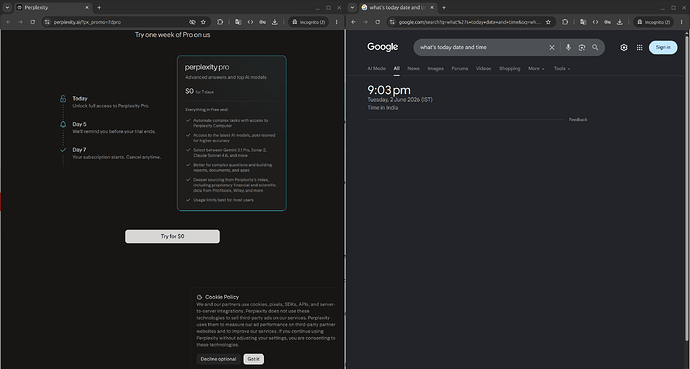Viewport: 690px width, 369px height.
Task: Bookmark the Perplexity page with the star
Action: pyautogui.click(x=203, y=22)
